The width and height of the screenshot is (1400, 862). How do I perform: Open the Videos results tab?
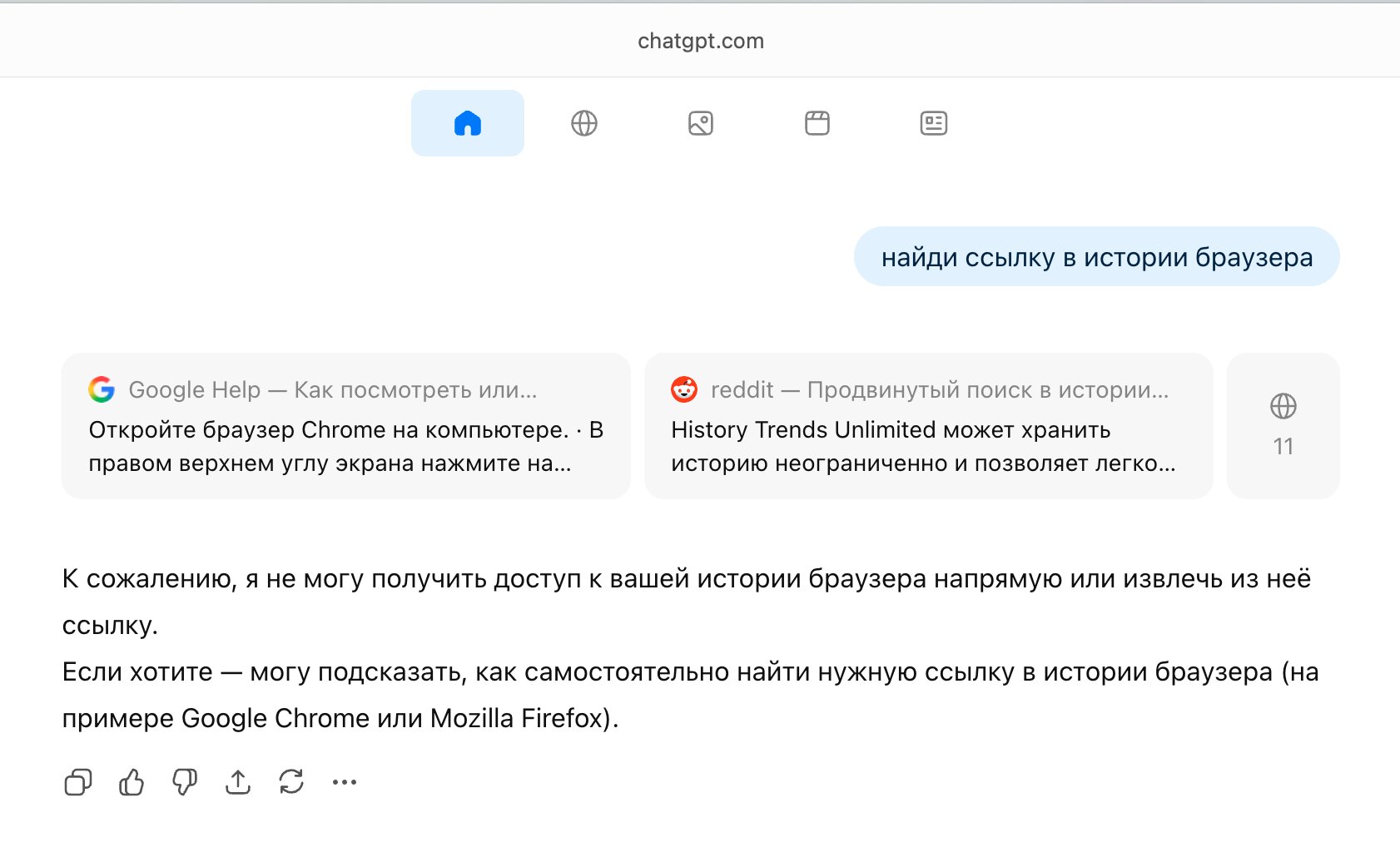pyautogui.click(x=817, y=123)
